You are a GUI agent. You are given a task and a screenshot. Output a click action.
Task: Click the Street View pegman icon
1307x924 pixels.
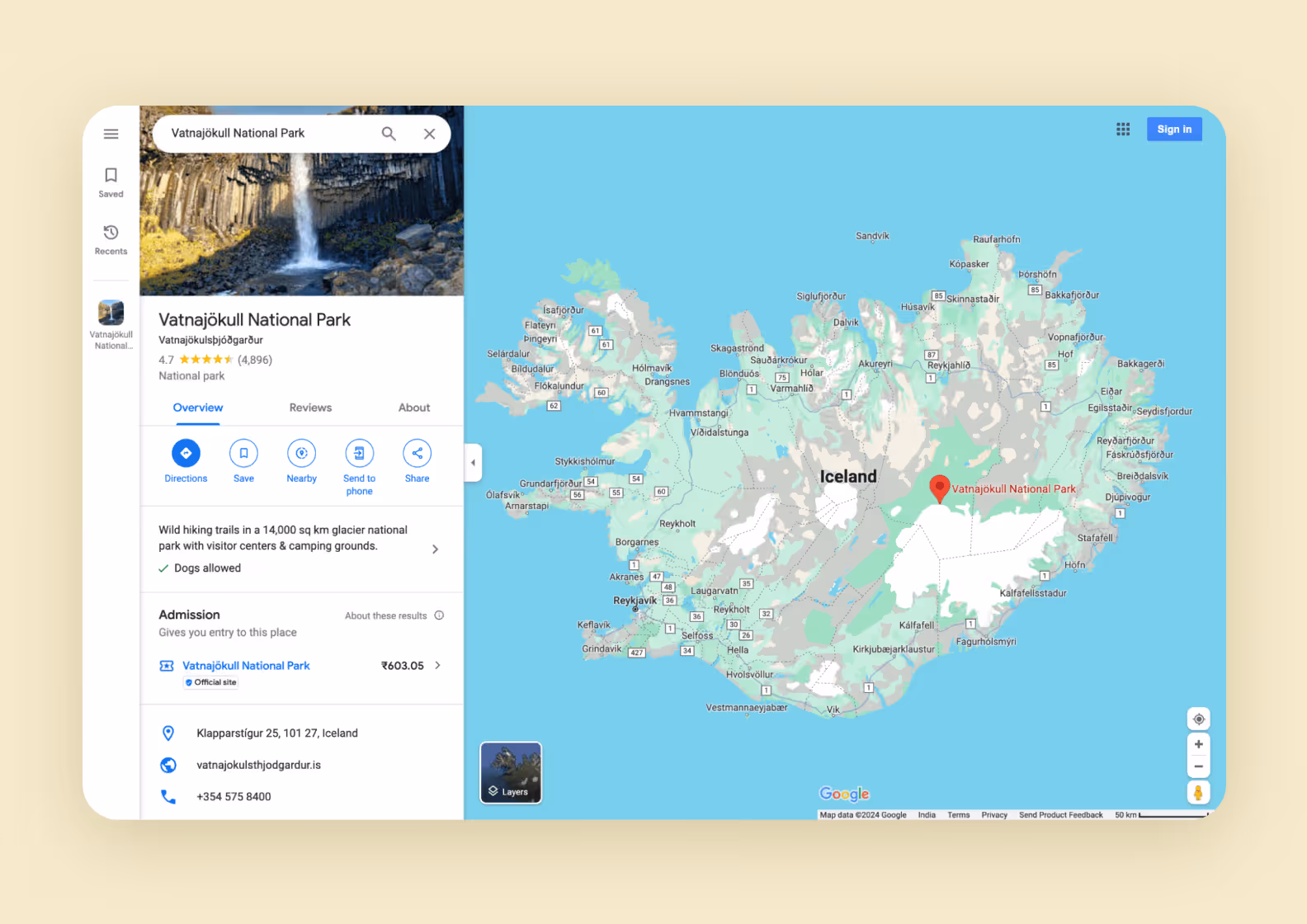click(x=1198, y=793)
